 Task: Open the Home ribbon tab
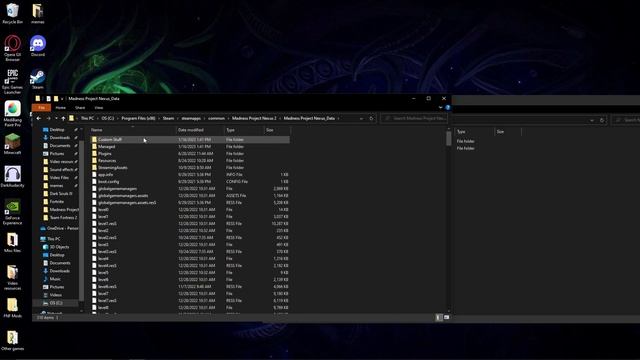click(60, 108)
